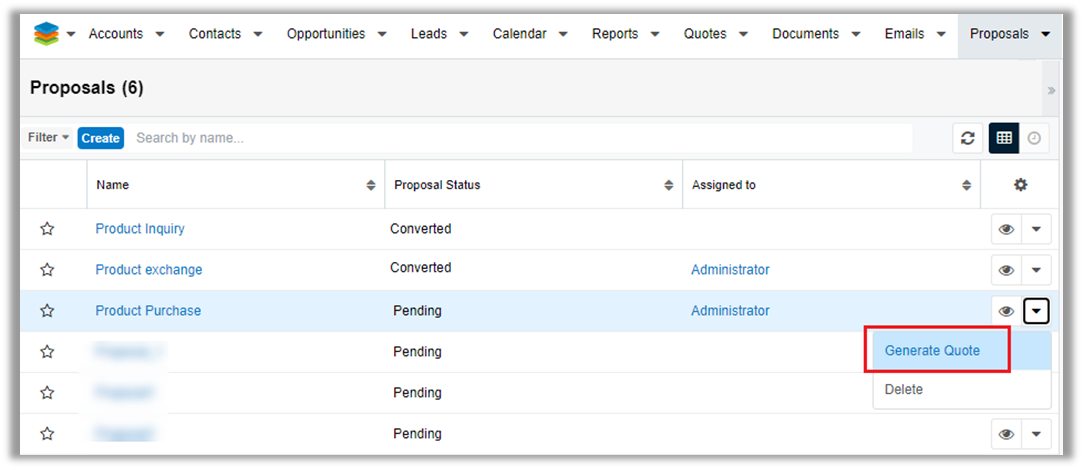Open actions dropdown for Product Inquiry row

[1036, 229]
